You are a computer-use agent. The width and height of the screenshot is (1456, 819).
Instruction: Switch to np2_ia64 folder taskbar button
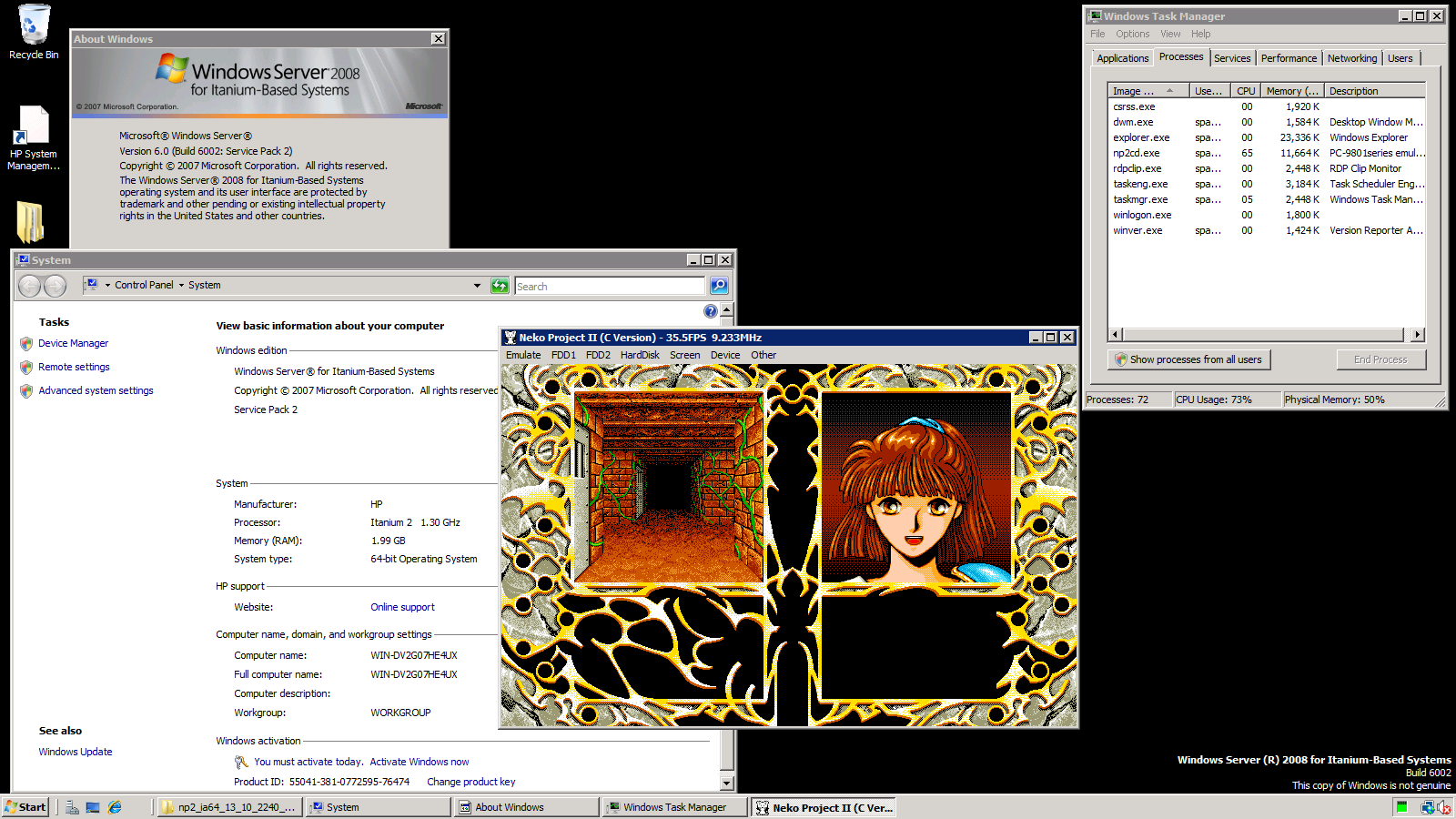[229, 807]
